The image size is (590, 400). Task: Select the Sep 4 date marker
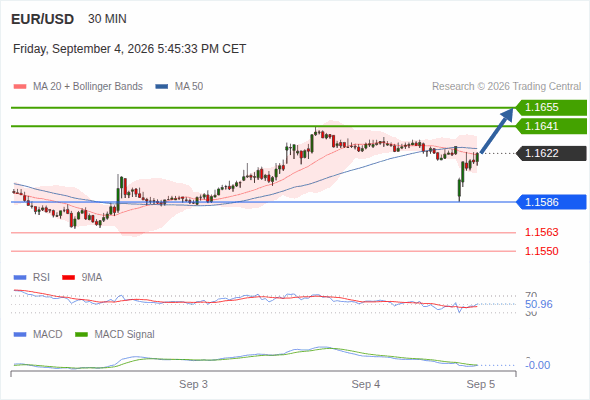(x=366, y=384)
